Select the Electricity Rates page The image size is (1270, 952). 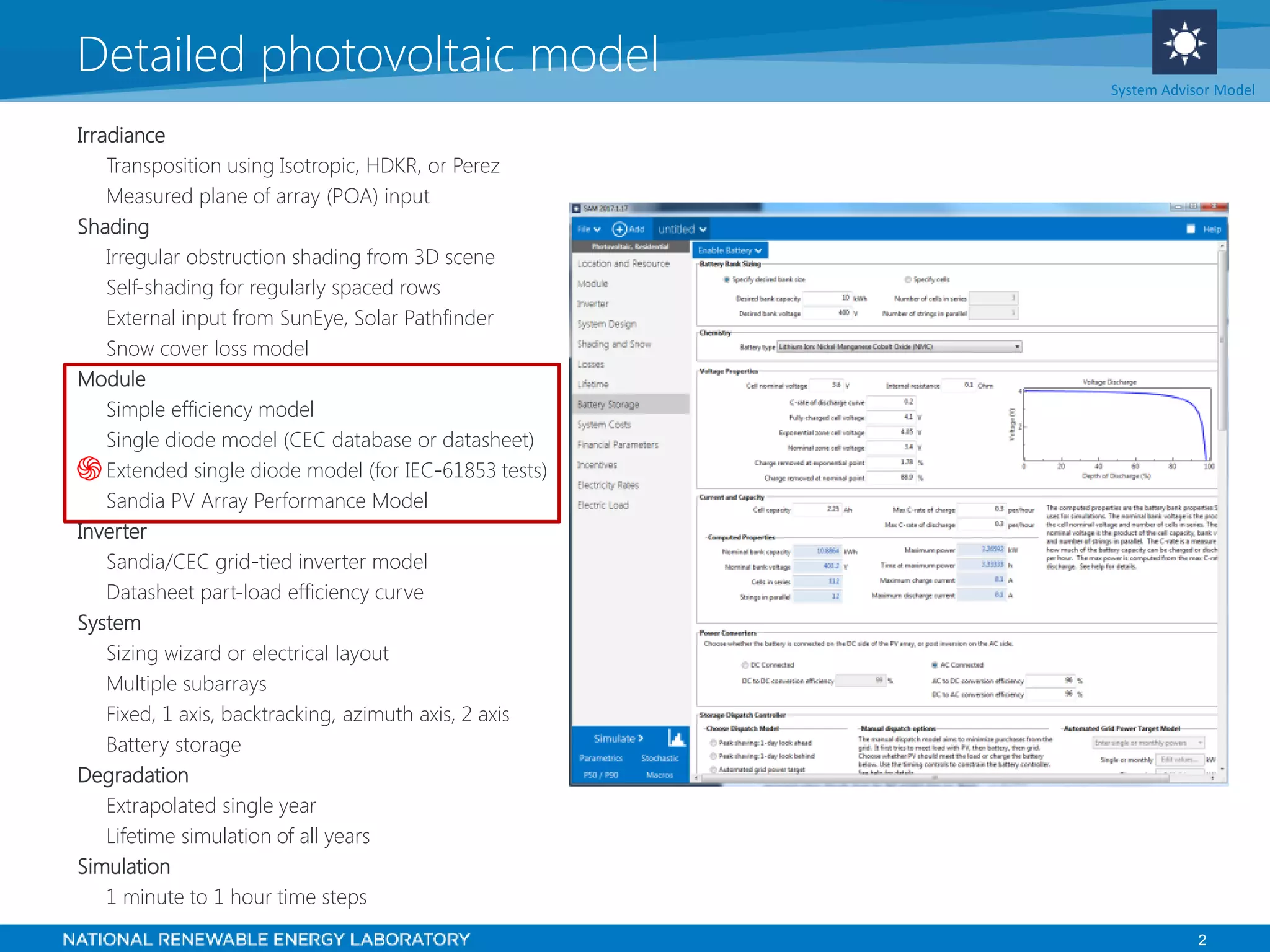(x=608, y=485)
